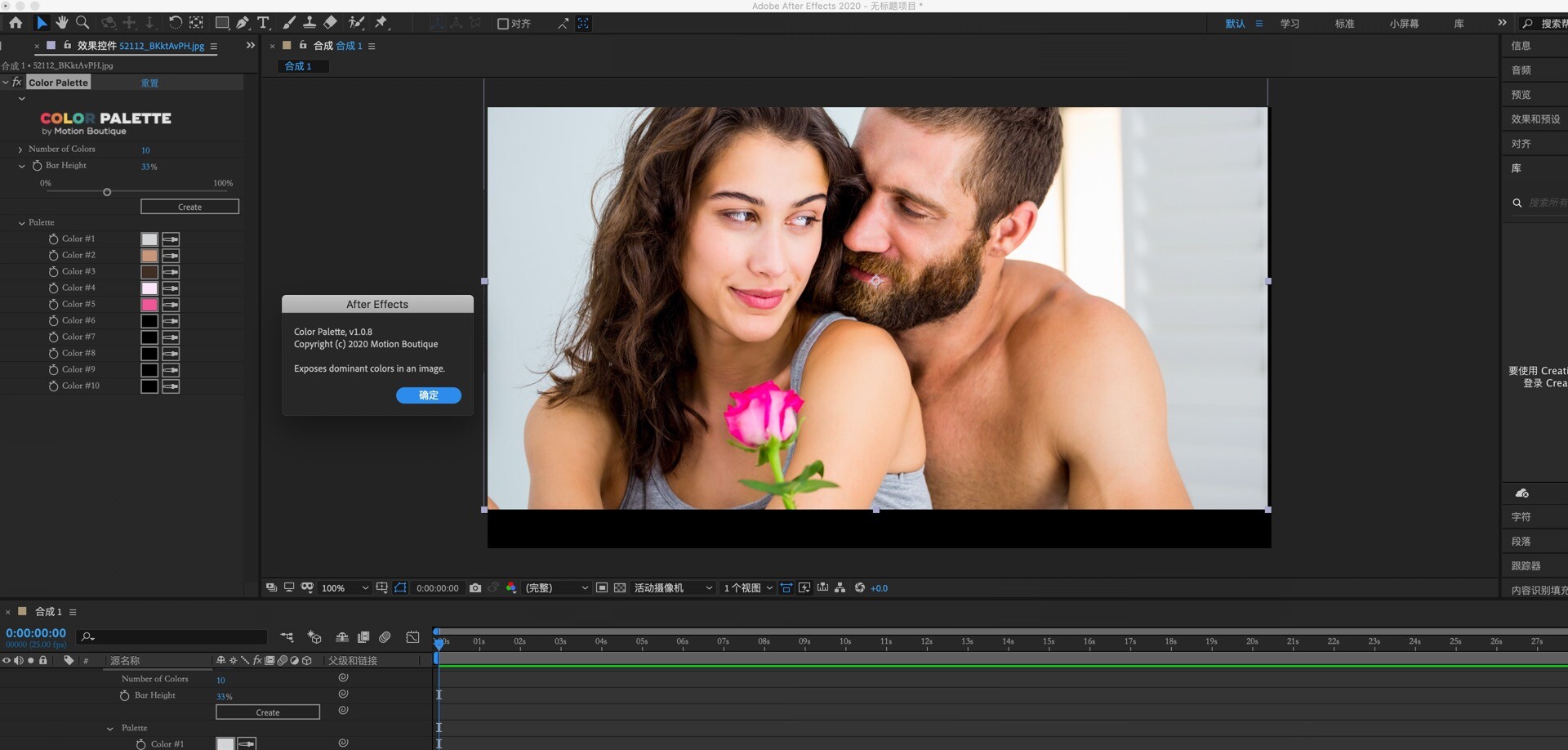Switch to the 学习 workspace

1290,24
